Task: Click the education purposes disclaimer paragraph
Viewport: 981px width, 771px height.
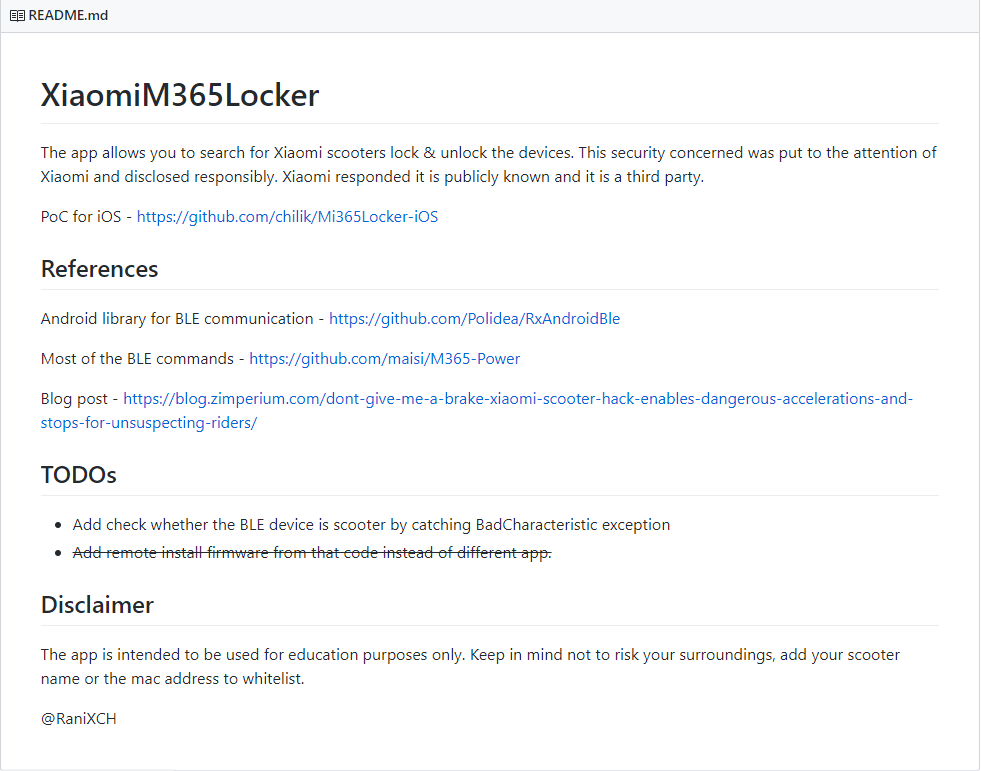Action: [470, 666]
